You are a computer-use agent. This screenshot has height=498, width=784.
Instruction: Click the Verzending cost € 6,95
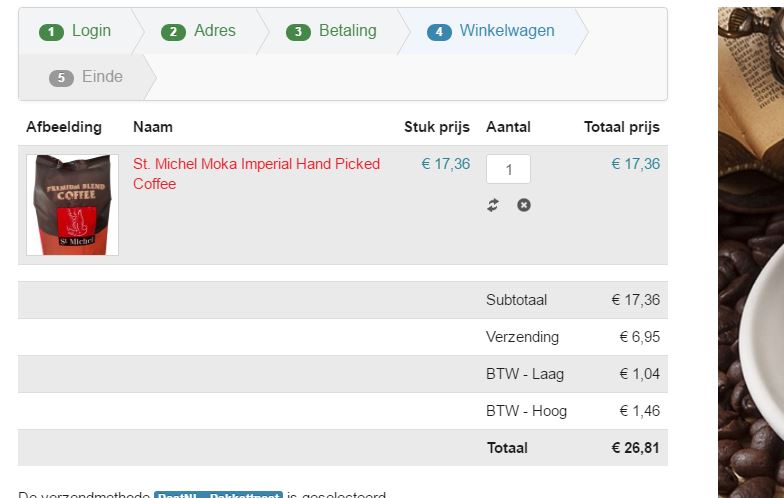(x=639, y=337)
